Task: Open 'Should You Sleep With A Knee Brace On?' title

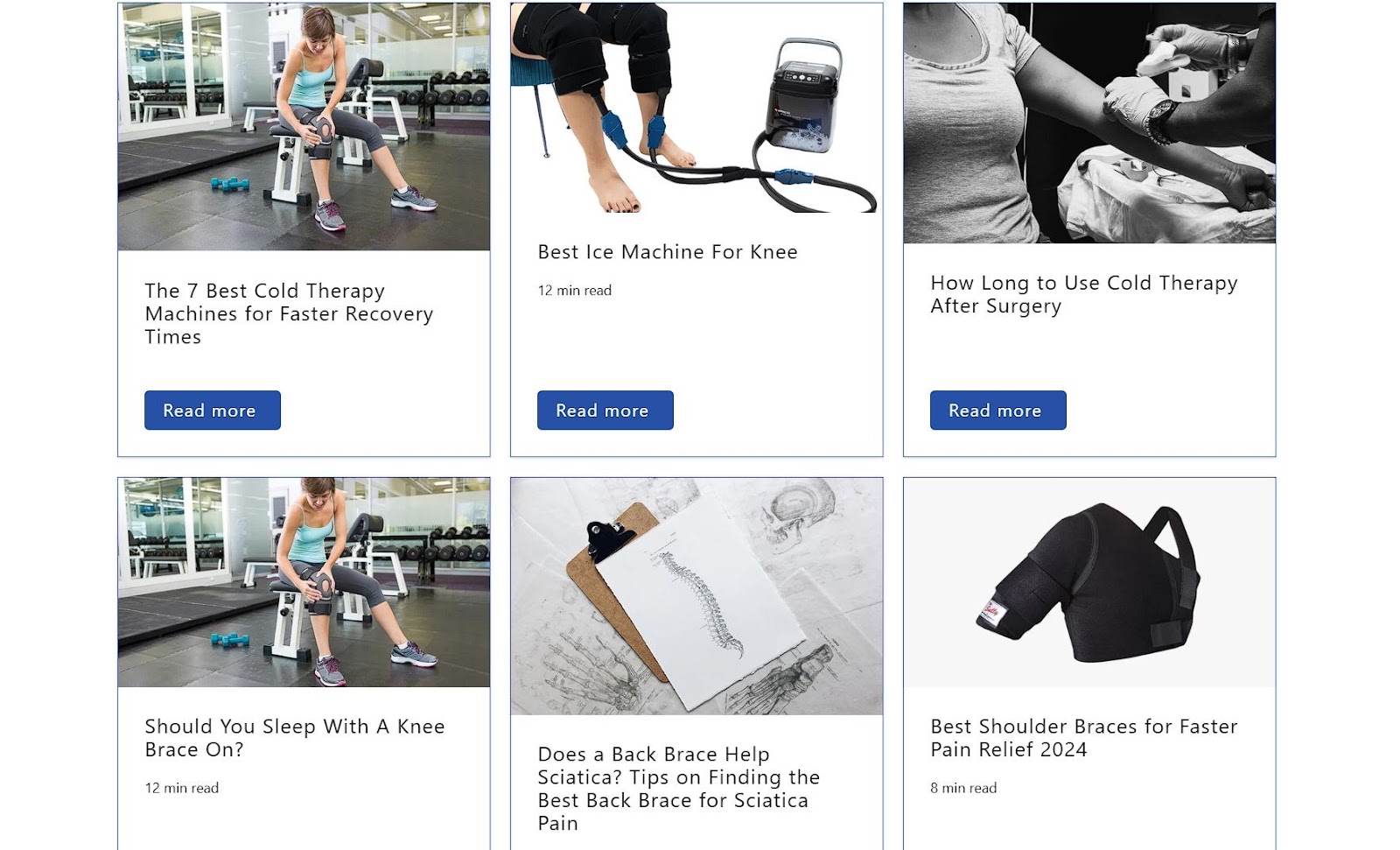Action: [295, 738]
